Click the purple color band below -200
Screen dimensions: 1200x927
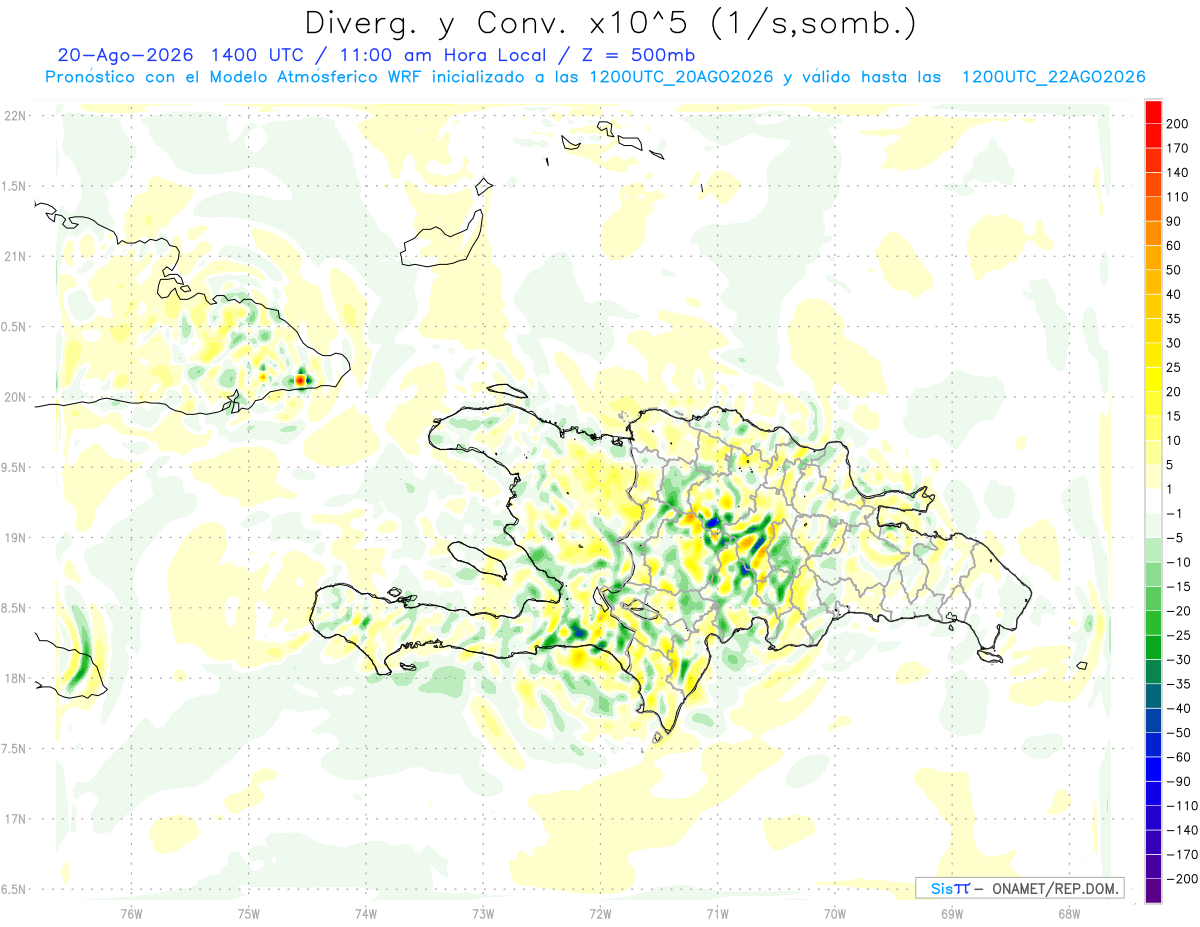click(x=1154, y=891)
